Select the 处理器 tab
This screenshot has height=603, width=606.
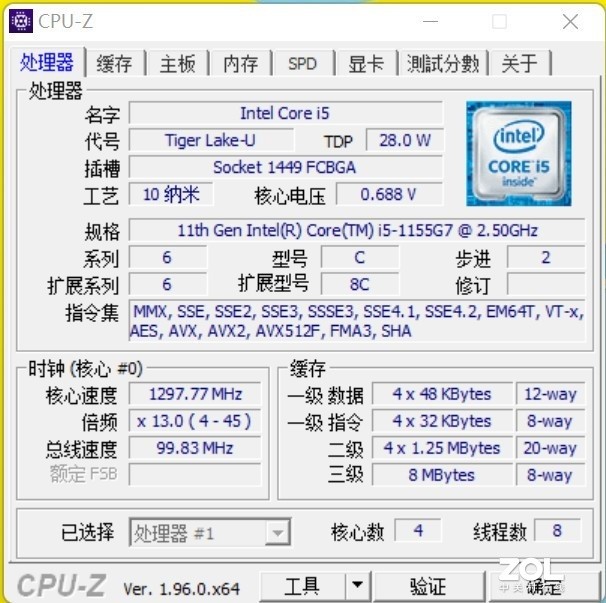(47, 62)
